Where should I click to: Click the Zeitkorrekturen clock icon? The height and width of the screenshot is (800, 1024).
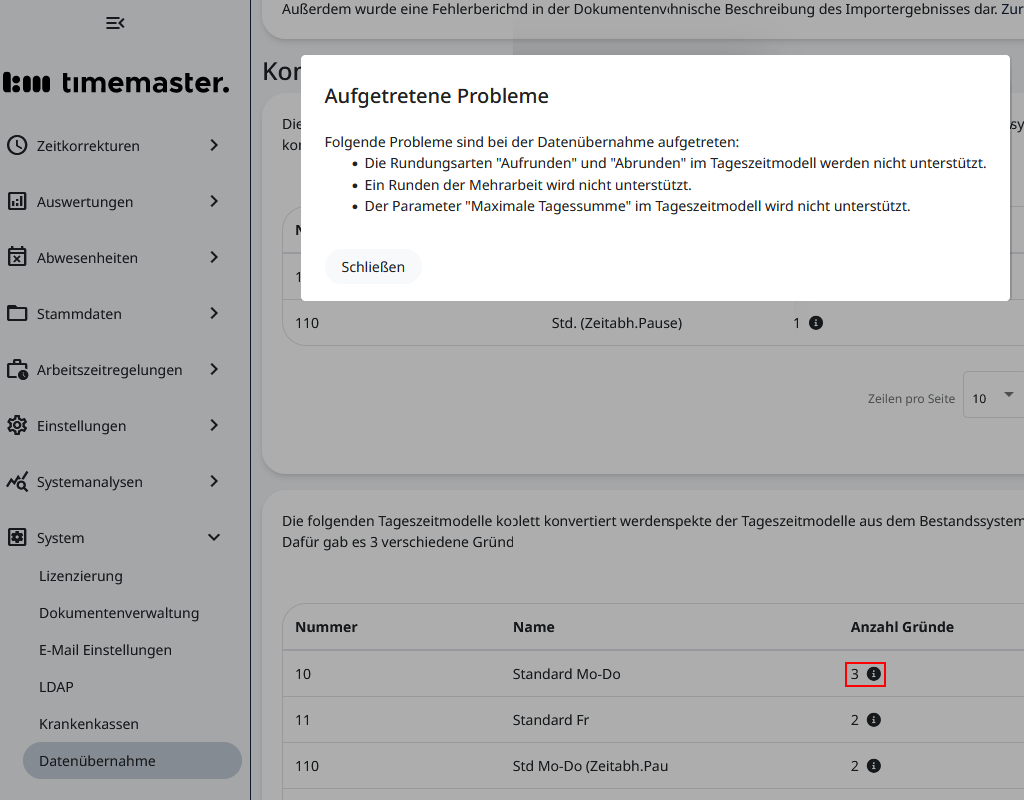17,145
